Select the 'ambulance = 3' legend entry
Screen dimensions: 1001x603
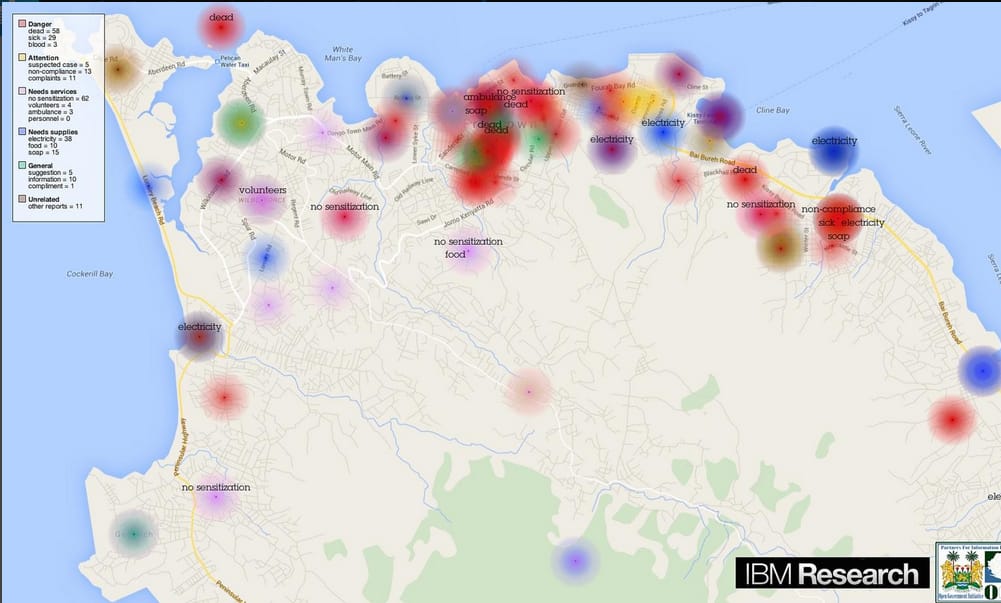pyautogui.click(x=50, y=112)
